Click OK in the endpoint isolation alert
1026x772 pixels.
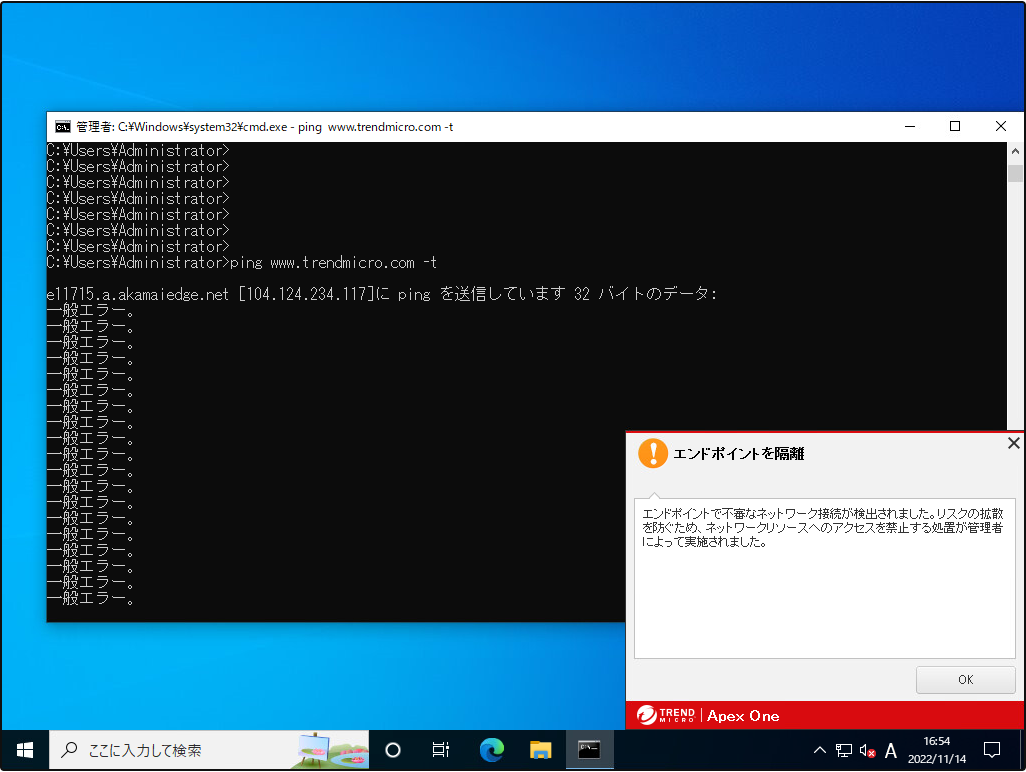click(965, 680)
